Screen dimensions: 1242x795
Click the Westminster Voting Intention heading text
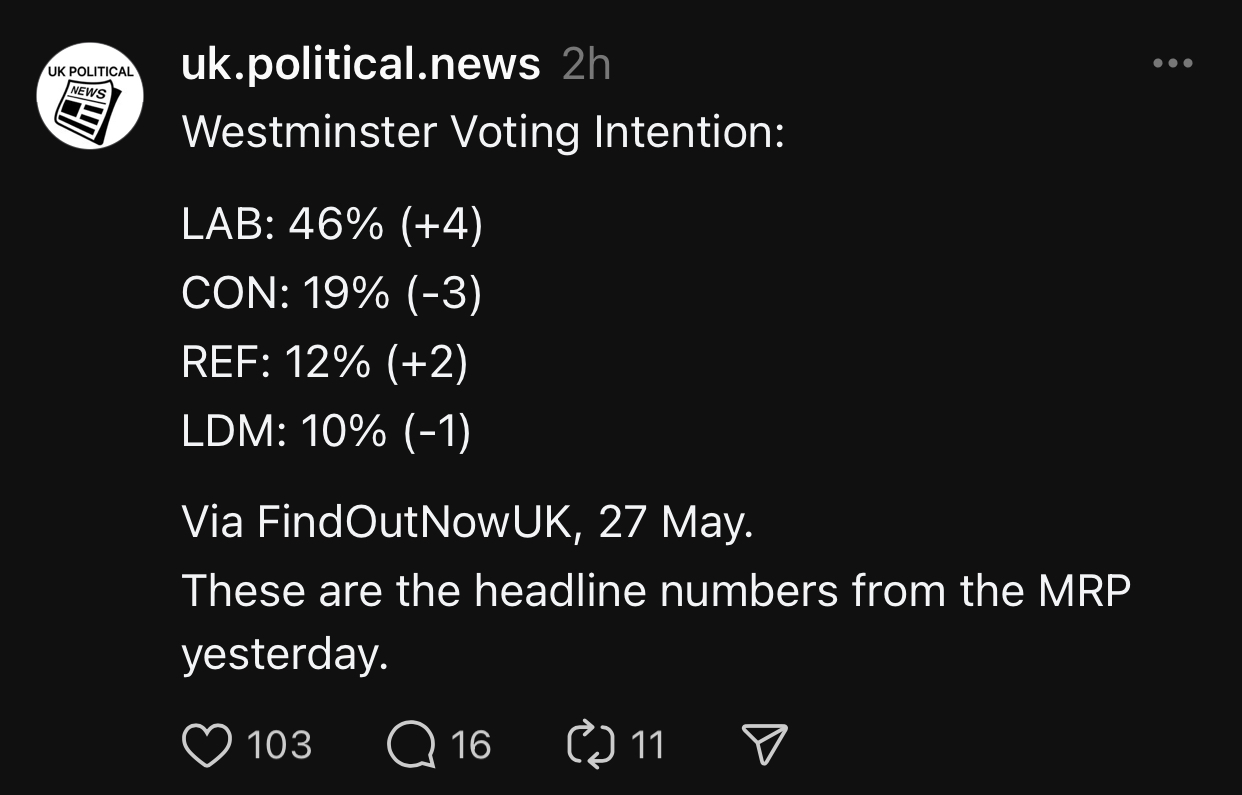coord(482,132)
